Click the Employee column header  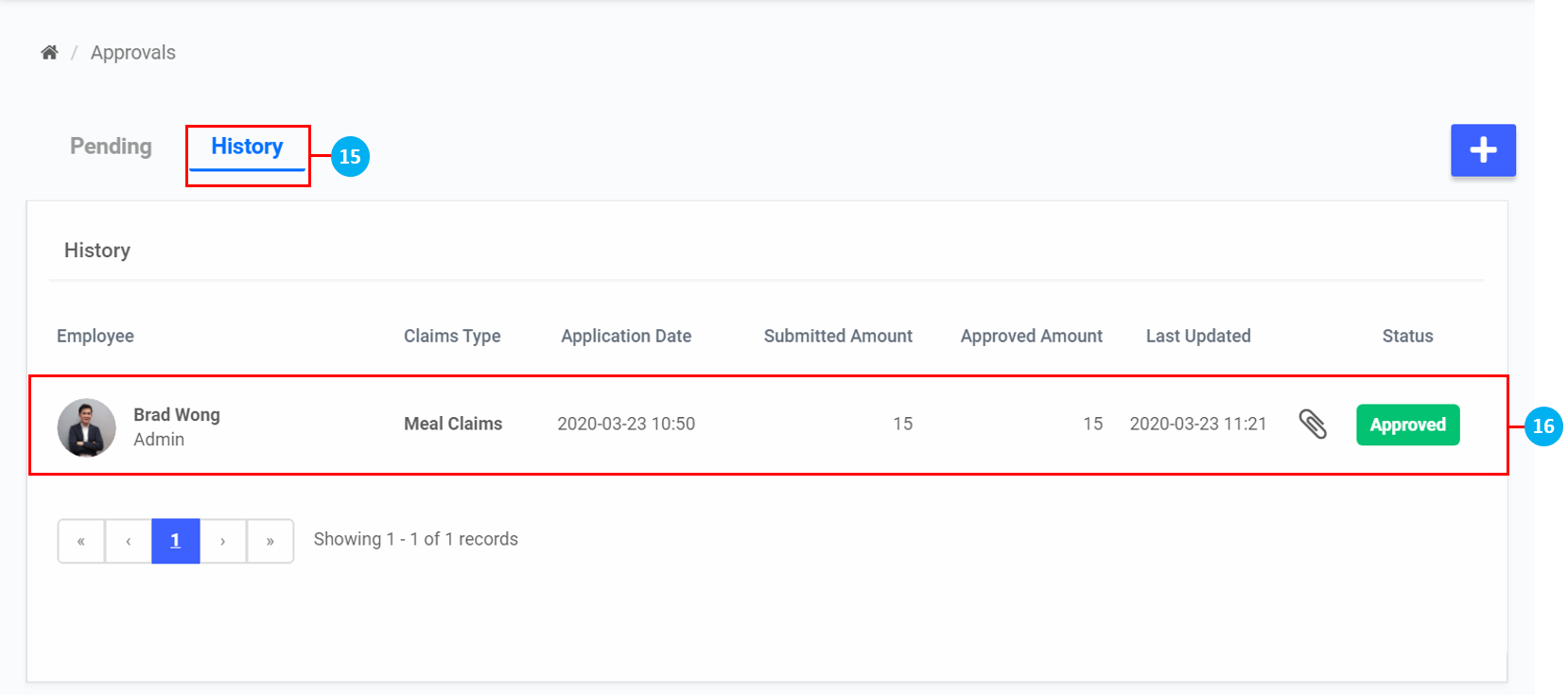(x=96, y=336)
